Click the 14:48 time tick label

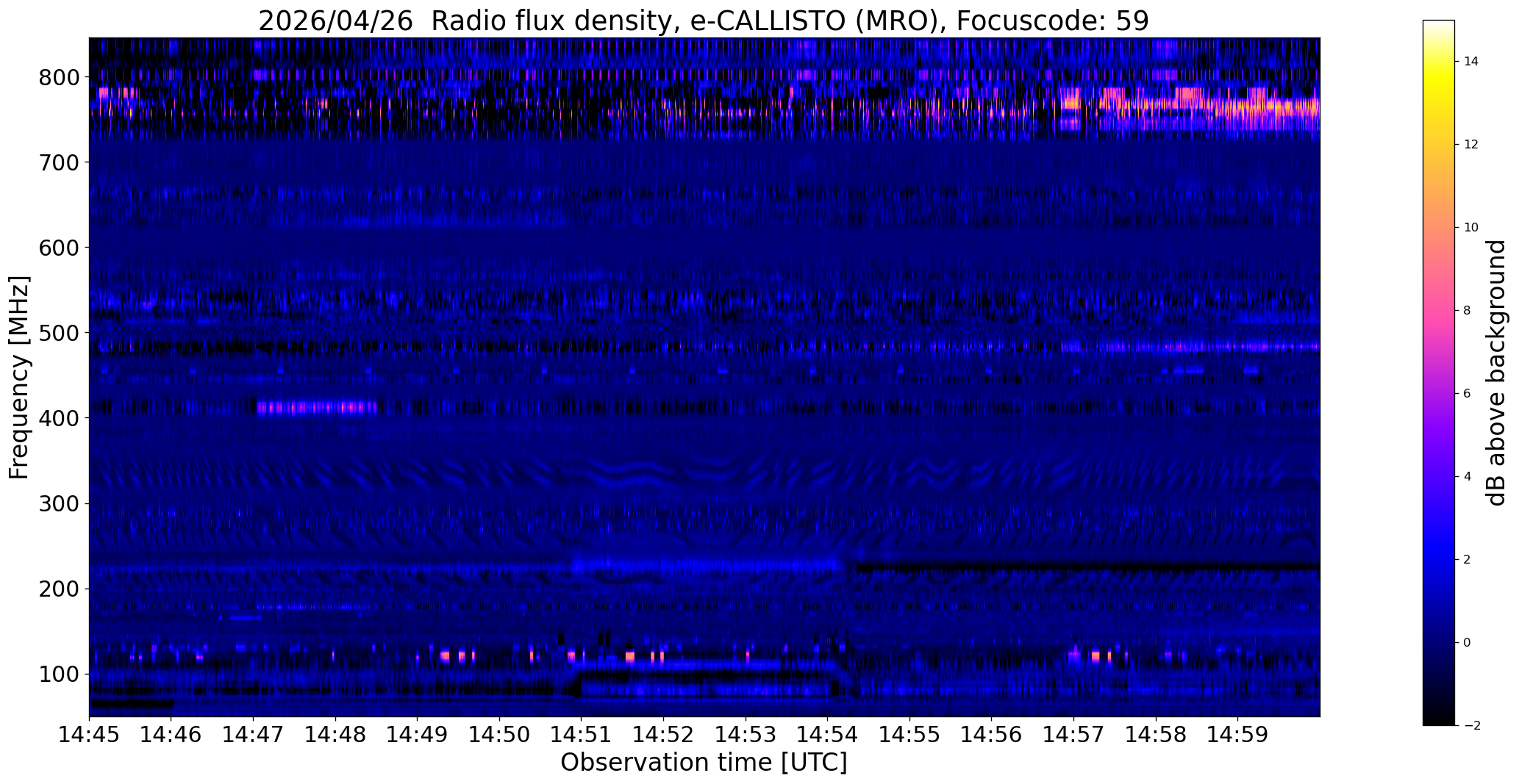(335, 734)
